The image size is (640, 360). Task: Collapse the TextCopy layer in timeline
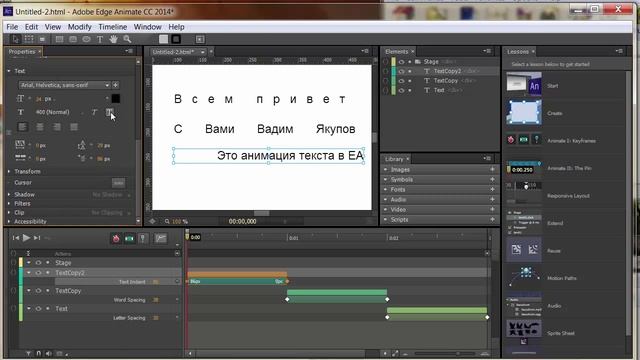point(29,291)
